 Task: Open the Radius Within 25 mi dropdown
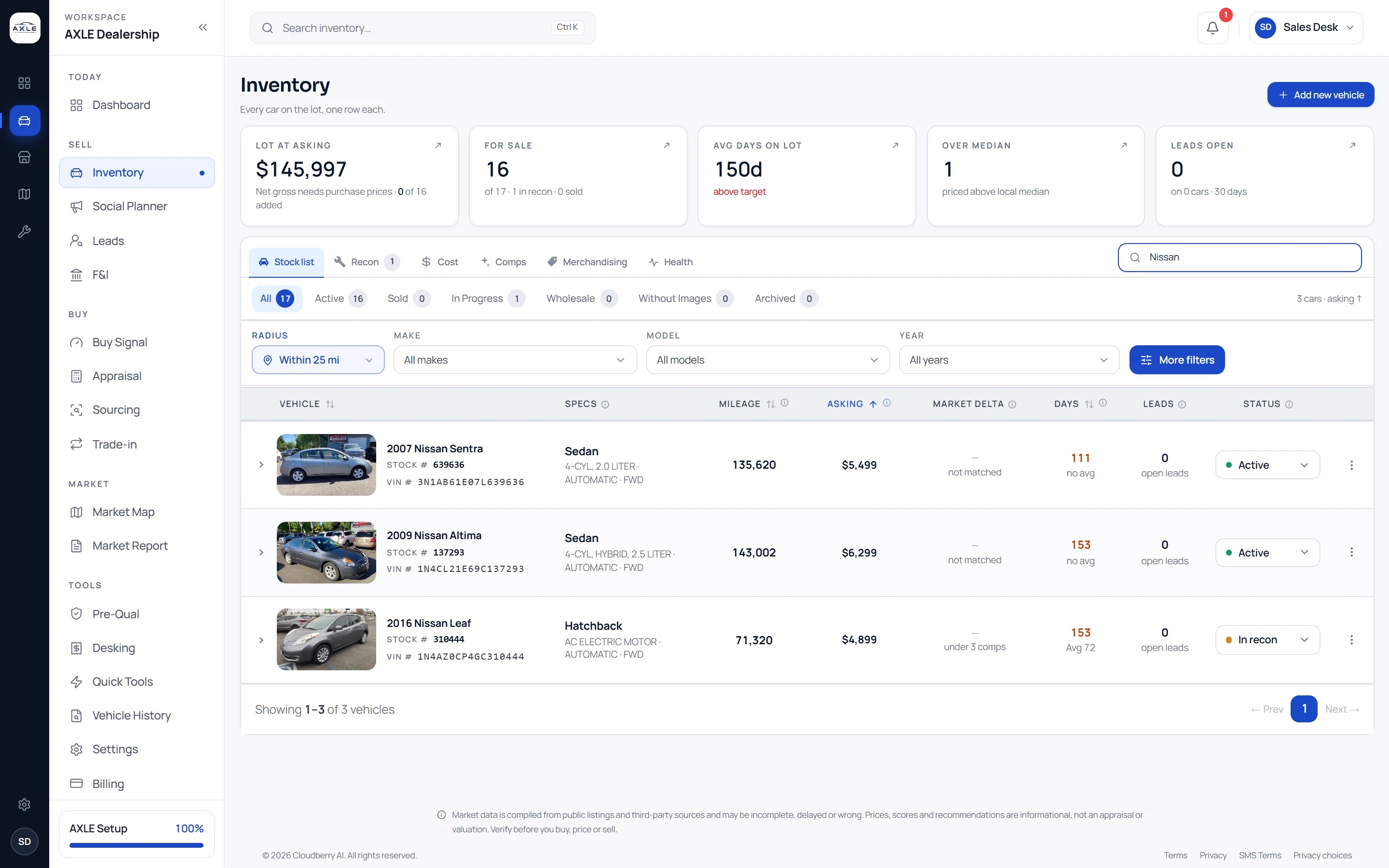coord(318,360)
